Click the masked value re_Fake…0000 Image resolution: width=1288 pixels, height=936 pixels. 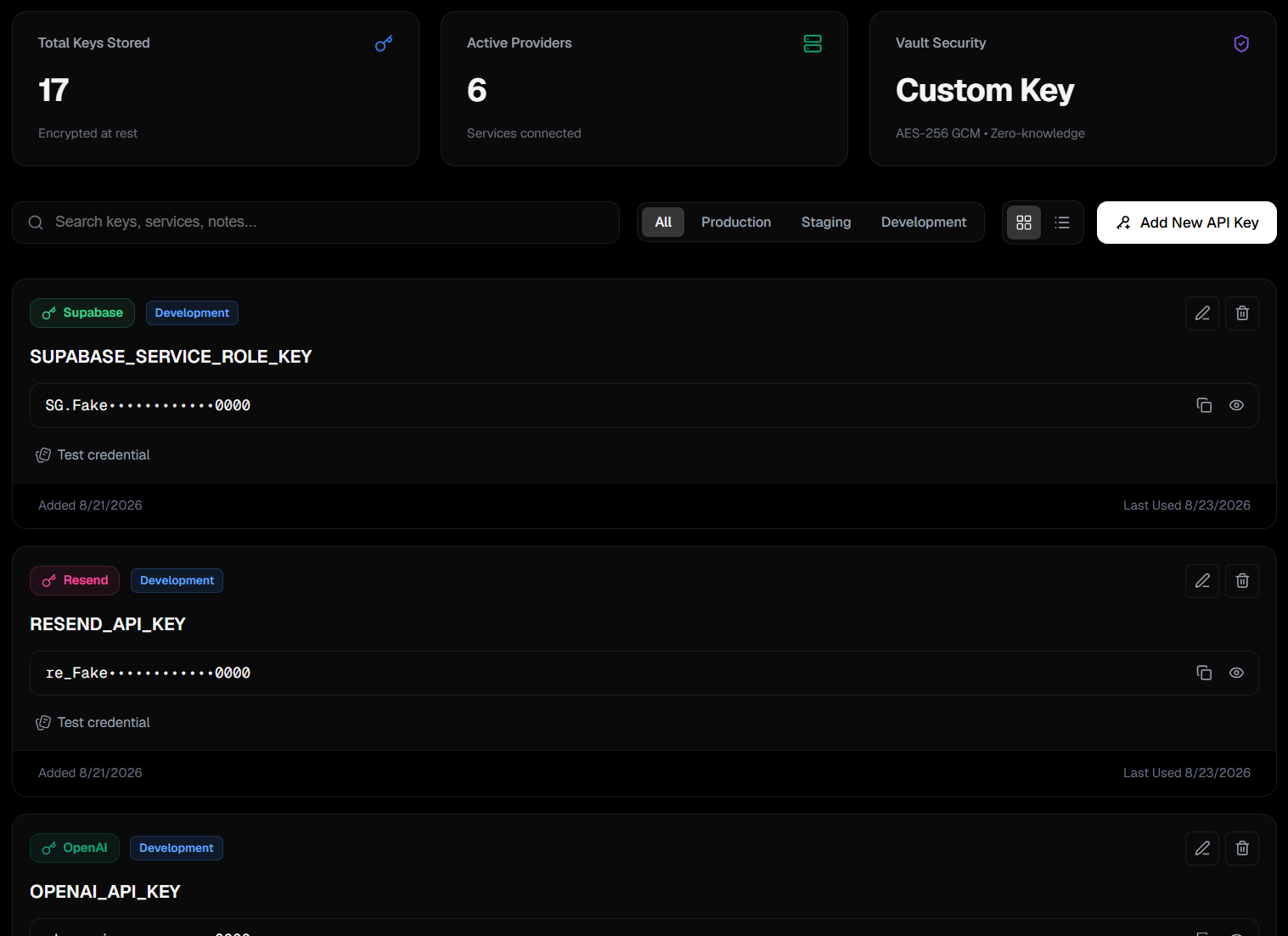[148, 673]
